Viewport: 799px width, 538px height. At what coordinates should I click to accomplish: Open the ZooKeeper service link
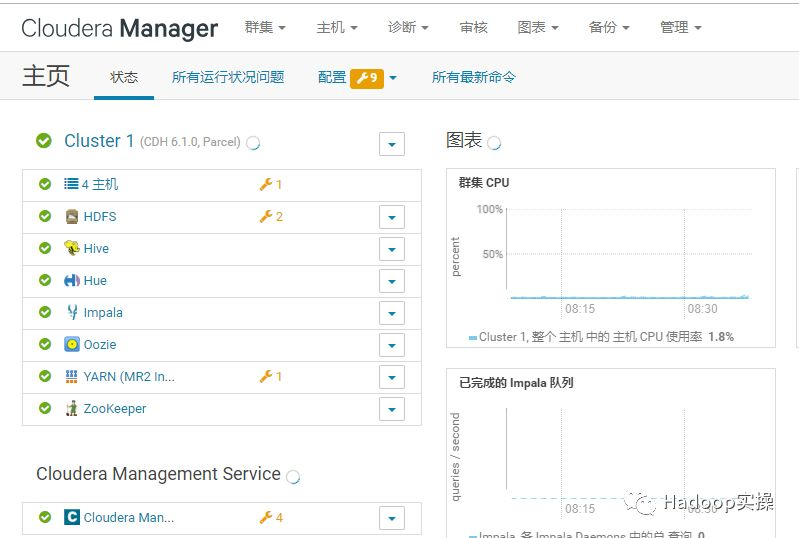pyautogui.click(x=115, y=409)
